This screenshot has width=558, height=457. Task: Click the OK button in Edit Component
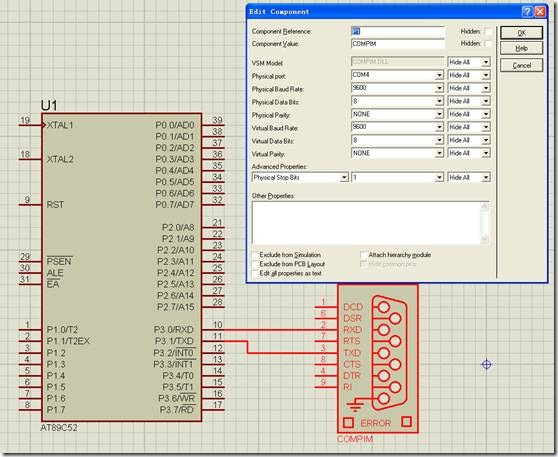pos(521,33)
